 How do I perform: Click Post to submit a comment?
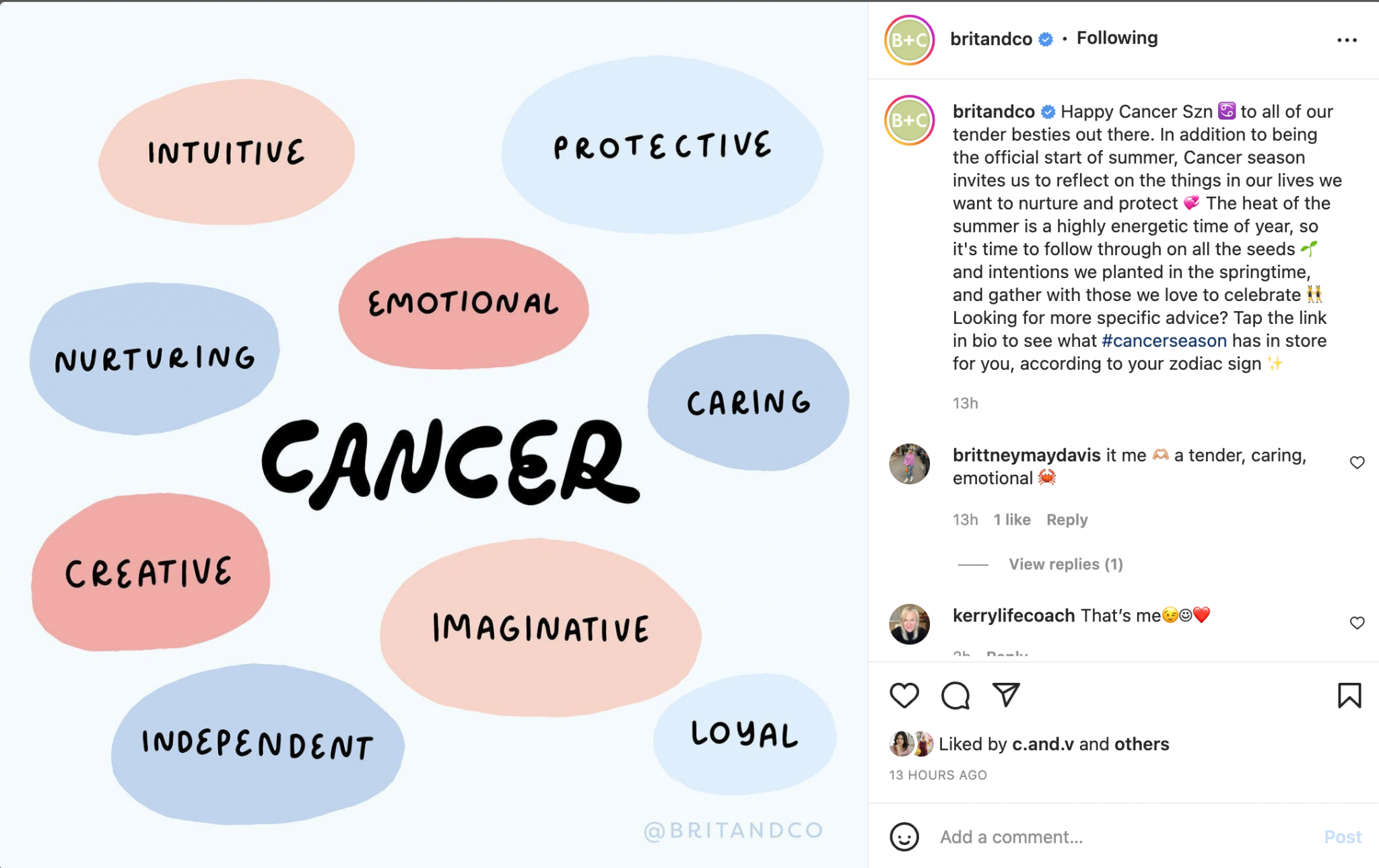(1343, 837)
